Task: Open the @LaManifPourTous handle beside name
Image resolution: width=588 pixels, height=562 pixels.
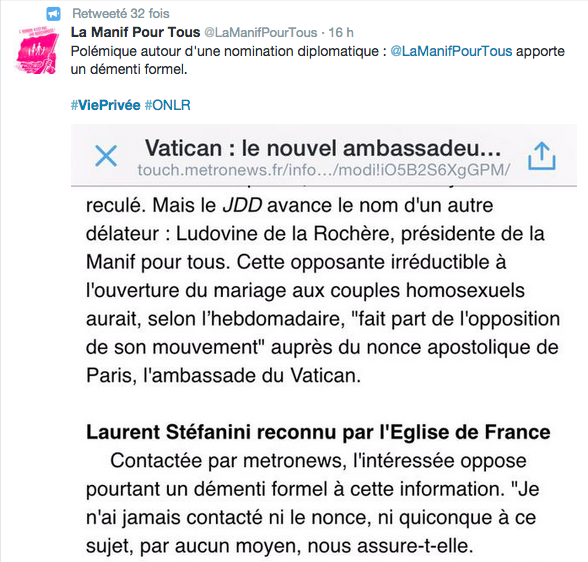Action: click(x=261, y=33)
